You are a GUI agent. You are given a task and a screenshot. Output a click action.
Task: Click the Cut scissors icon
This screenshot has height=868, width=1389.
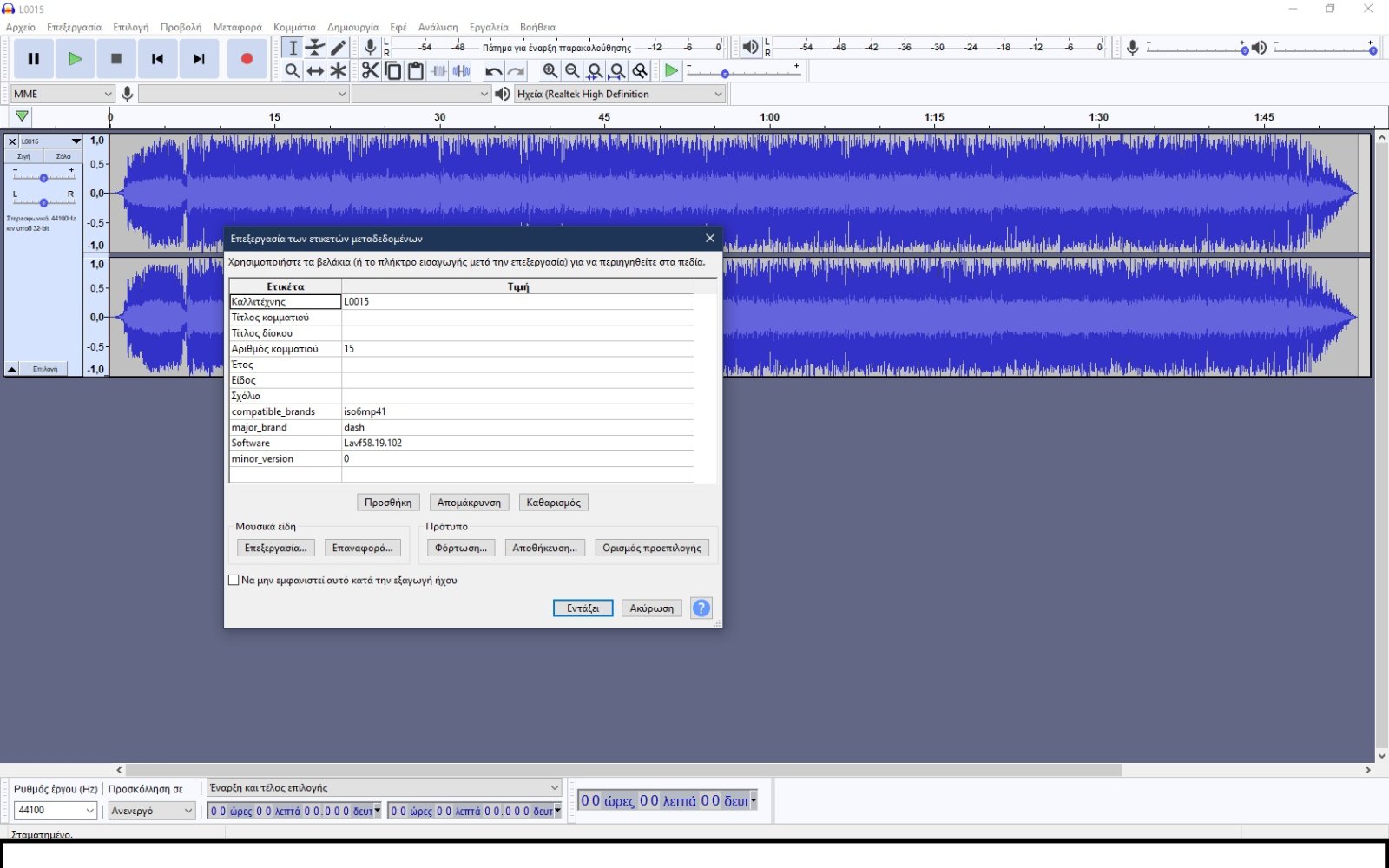tap(370, 71)
